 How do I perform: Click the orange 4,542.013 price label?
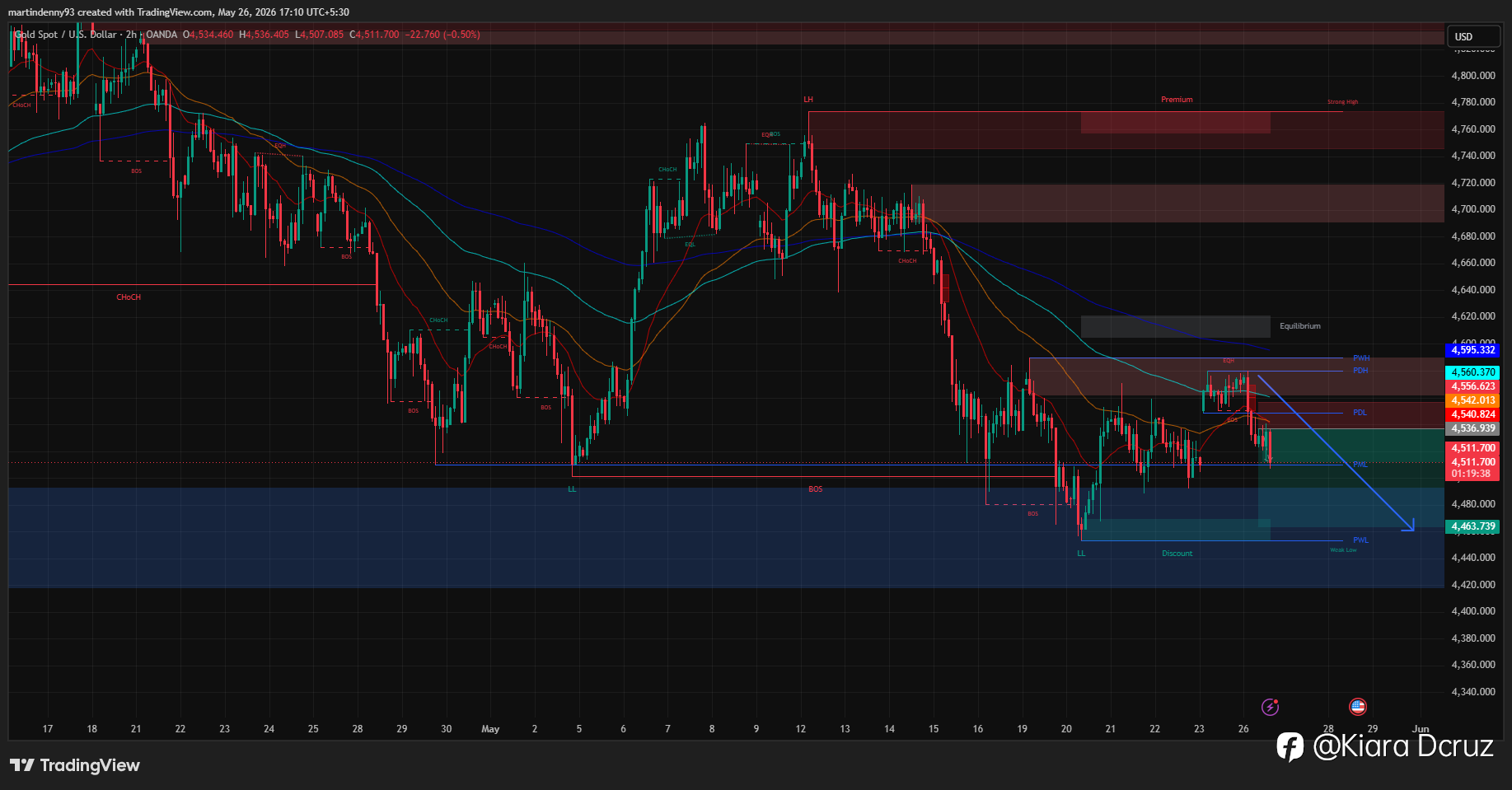click(x=1473, y=400)
